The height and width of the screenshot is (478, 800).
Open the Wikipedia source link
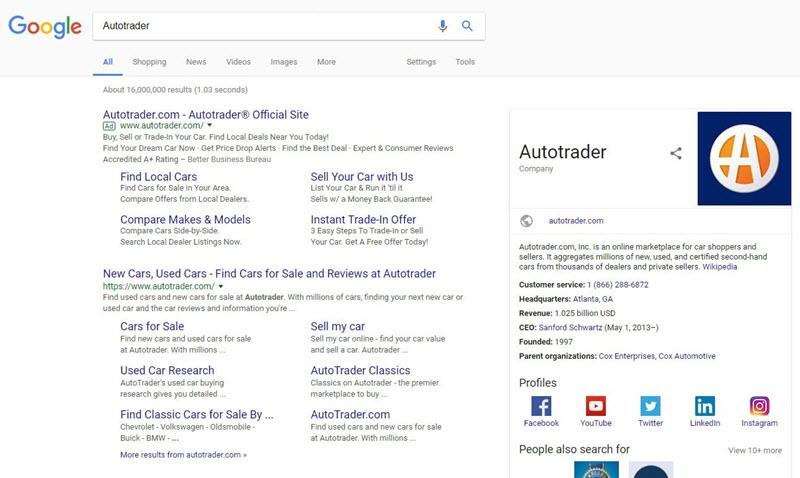[x=719, y=267]
